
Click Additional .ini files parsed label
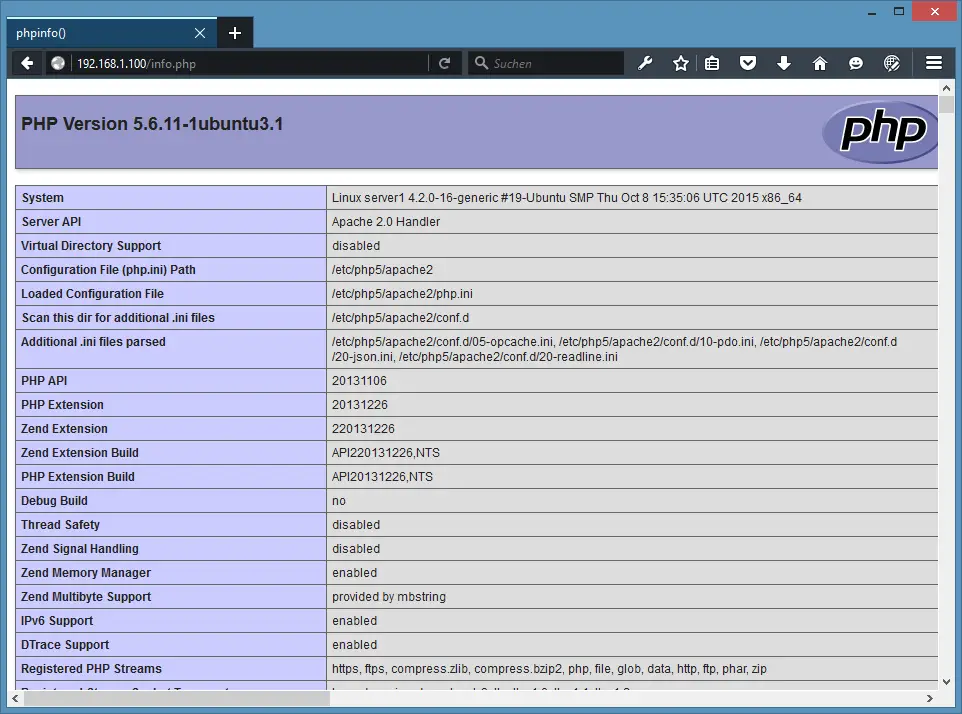click(93, 342)
